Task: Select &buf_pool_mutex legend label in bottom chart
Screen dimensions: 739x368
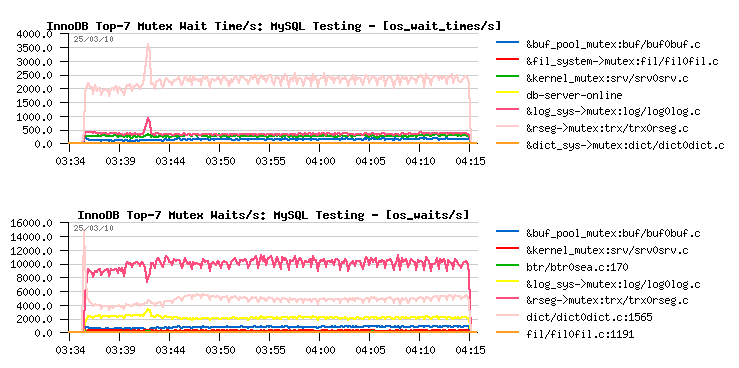Action: (x=613, y=234)
